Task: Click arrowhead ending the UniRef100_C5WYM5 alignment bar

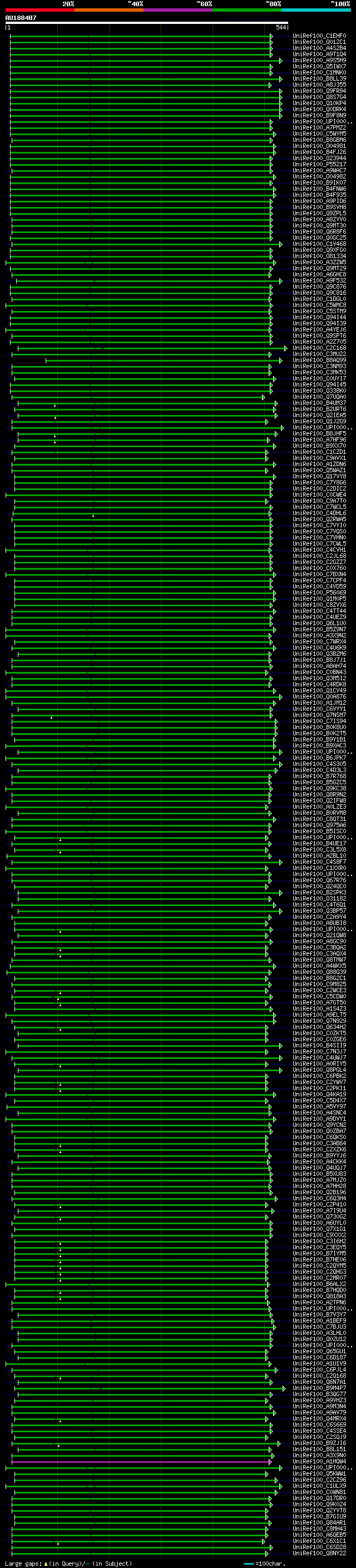Action: 274,134
